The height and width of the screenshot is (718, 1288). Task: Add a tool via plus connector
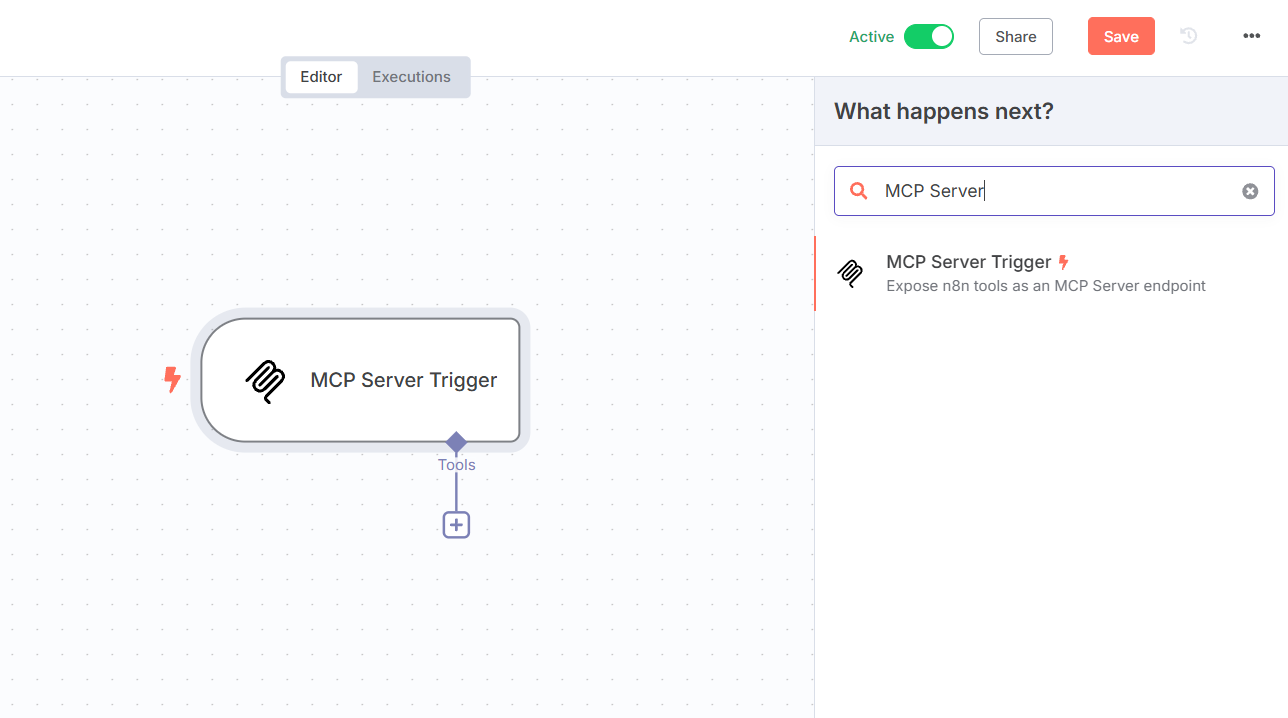[x=456, y=524]
